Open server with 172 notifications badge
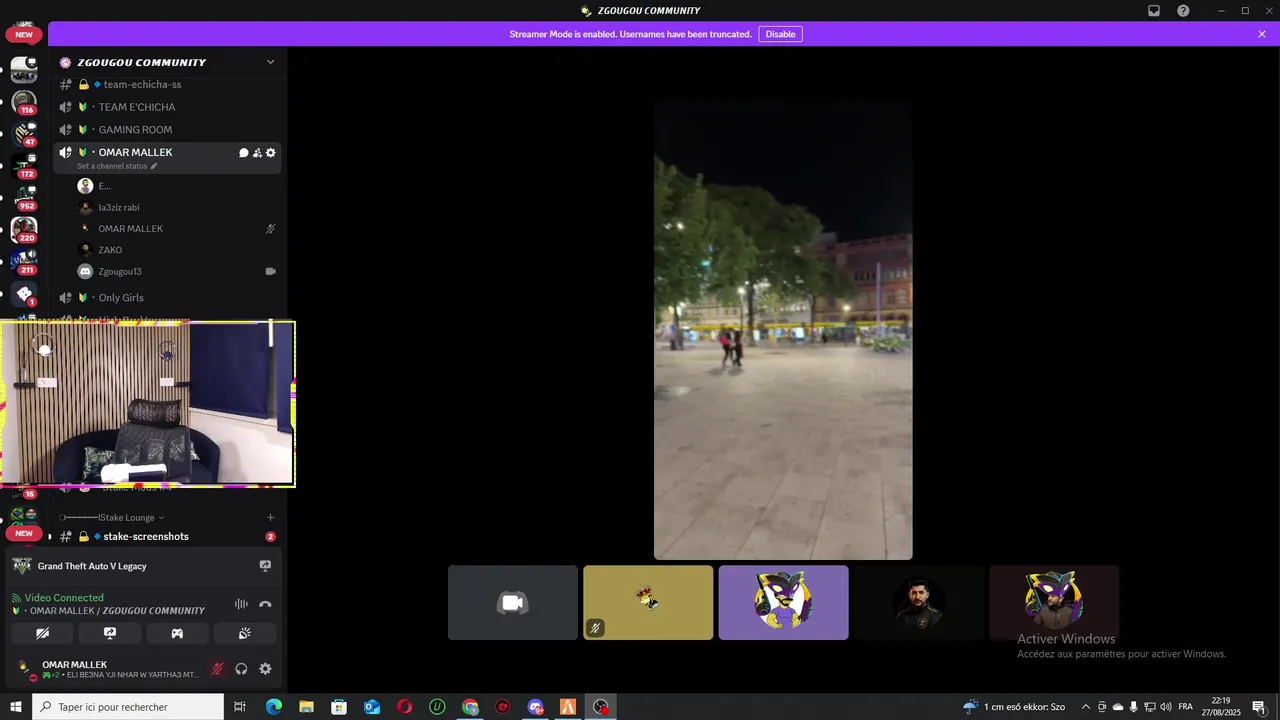This screenshot has height=720, width=1280. pyautogui.click(x=24, y=166)
